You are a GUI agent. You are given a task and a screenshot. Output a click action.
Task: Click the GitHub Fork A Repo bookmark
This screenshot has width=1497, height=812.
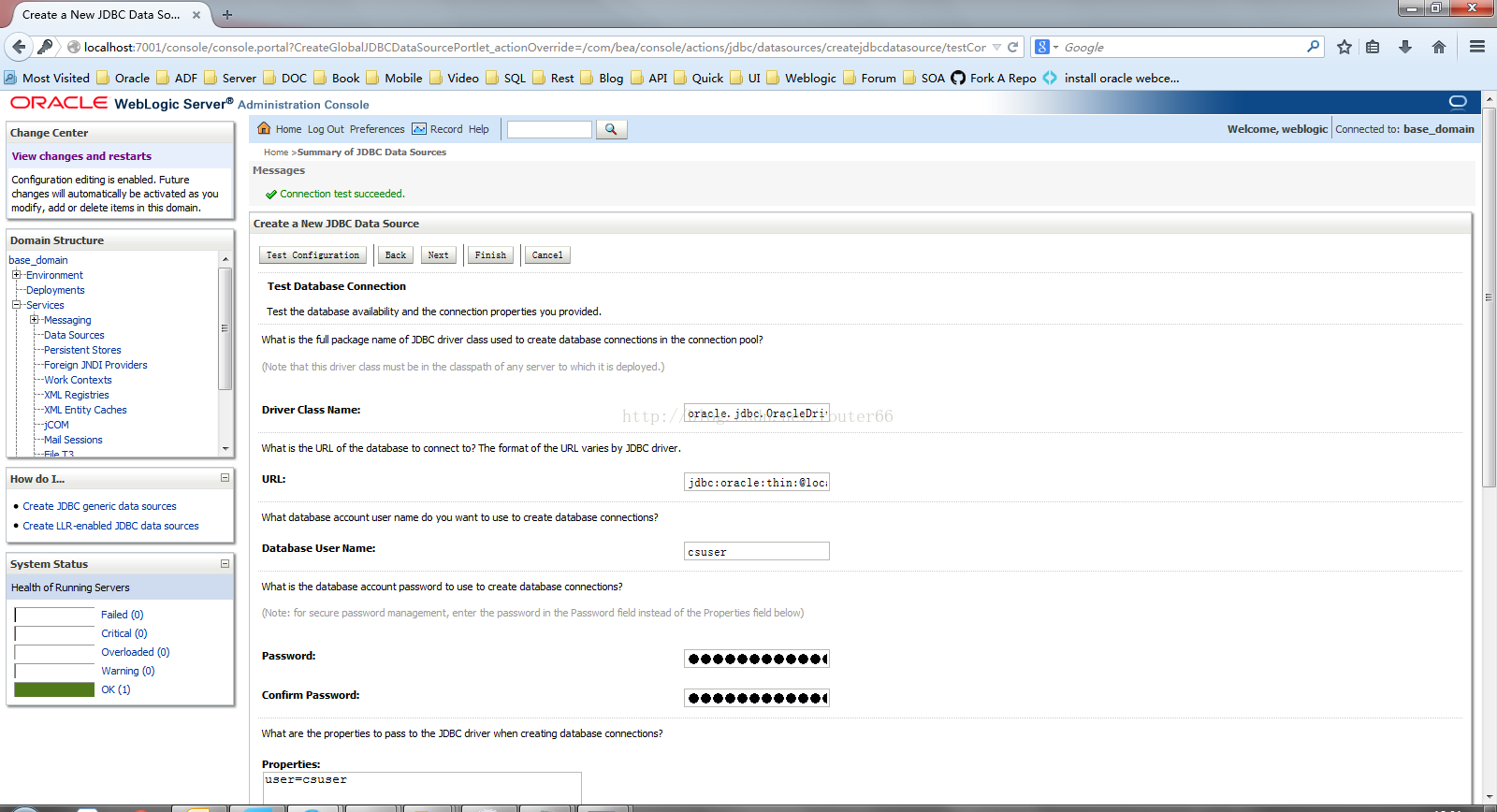[994, 78]
